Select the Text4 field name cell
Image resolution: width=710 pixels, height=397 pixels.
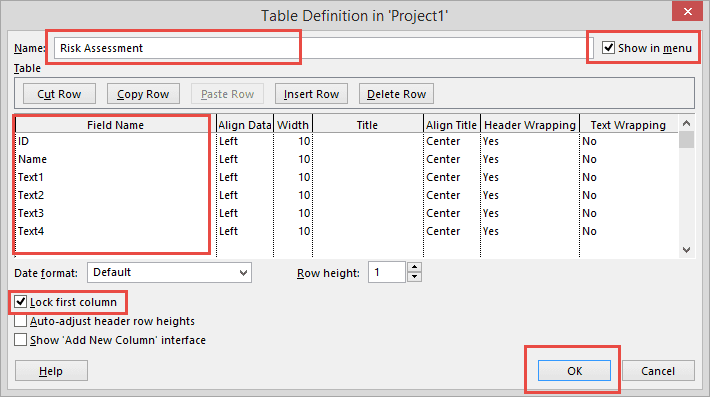click(x=115, y=231)
